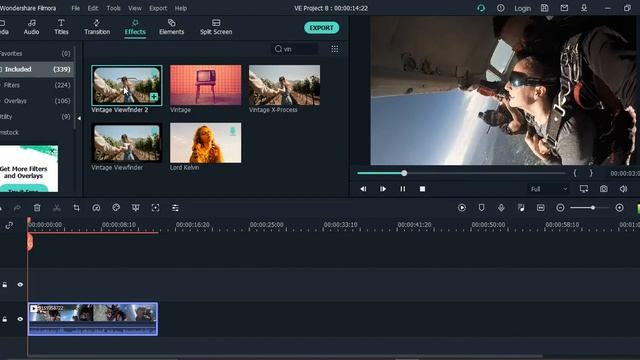The width and height of the screenshot is (640, 360).
Task: Select the Vintage effect thumbnail
Action: point(205,85)
